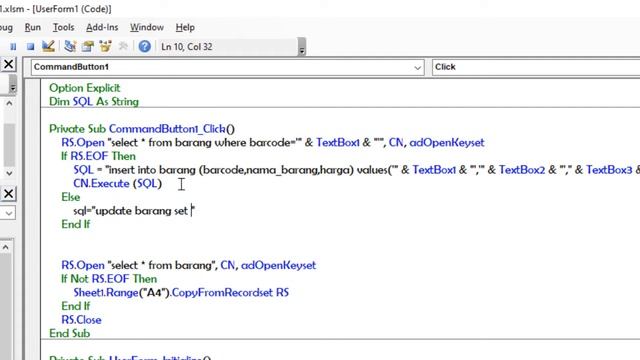This screenshot has width=640, height=360.
Task: Click the If RS.EOF Then line
Action: point(98,156)
